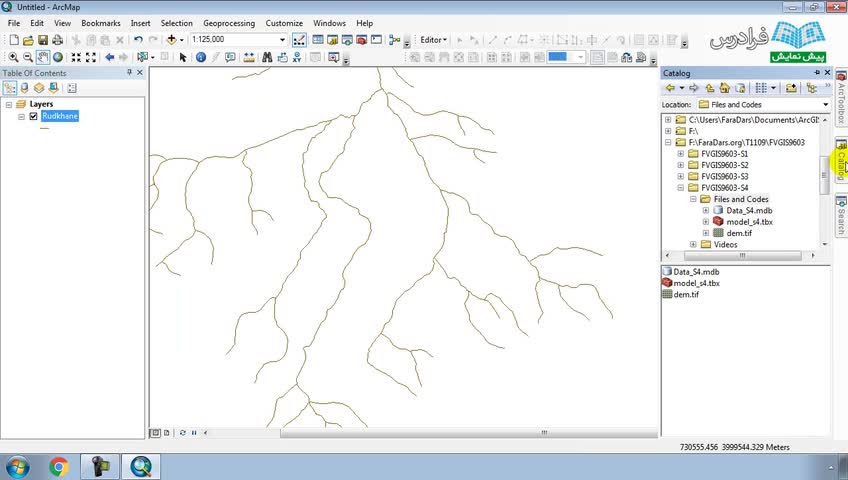Select the Zoom In tool
848x480 pixels.
(13, 57)
